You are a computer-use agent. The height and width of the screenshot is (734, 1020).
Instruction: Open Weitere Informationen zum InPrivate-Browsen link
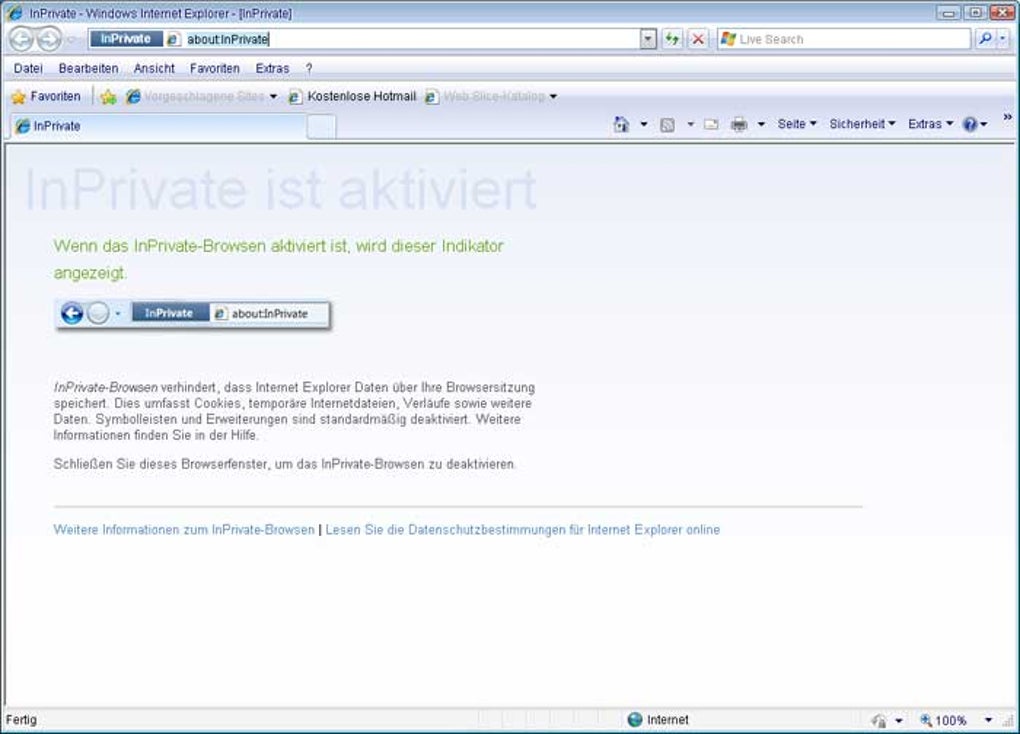(183, 530)
